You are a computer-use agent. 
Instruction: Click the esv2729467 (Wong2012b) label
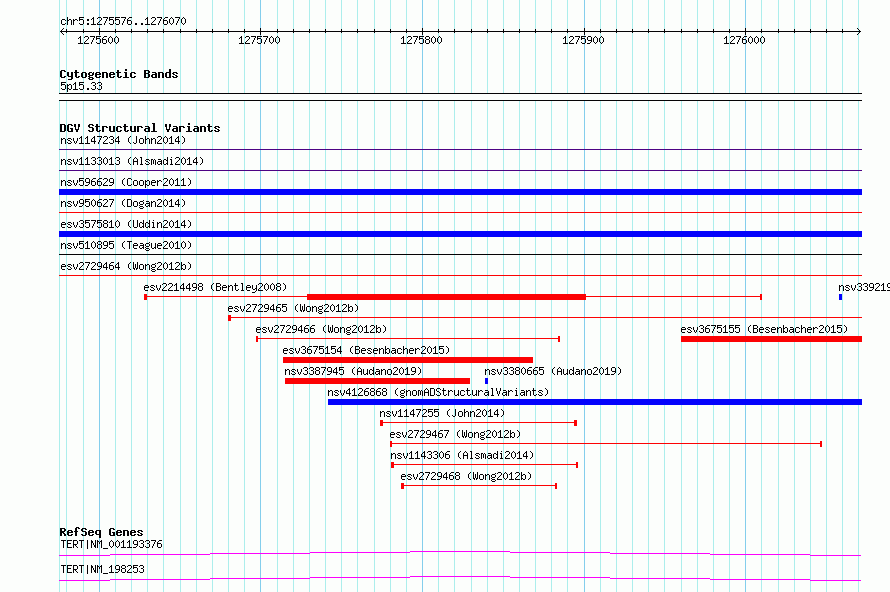tap(455, 434)
